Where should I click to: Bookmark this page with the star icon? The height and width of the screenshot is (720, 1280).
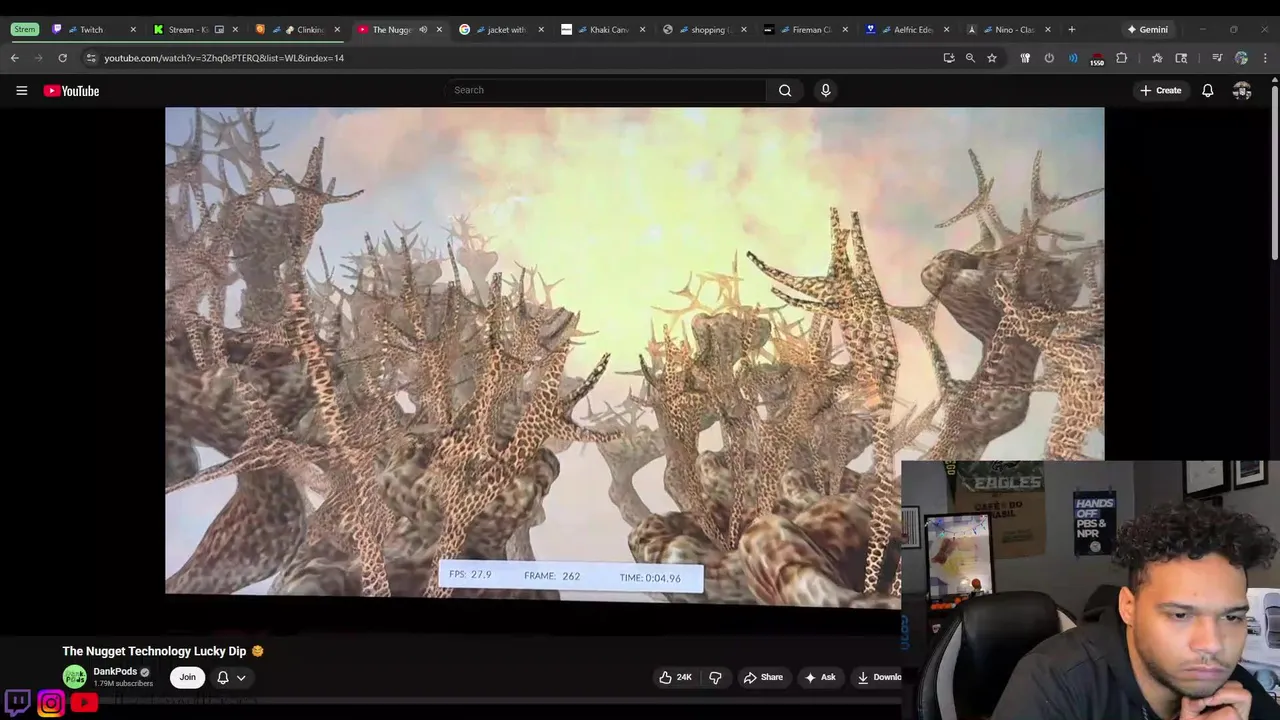[x=992, y=58]
